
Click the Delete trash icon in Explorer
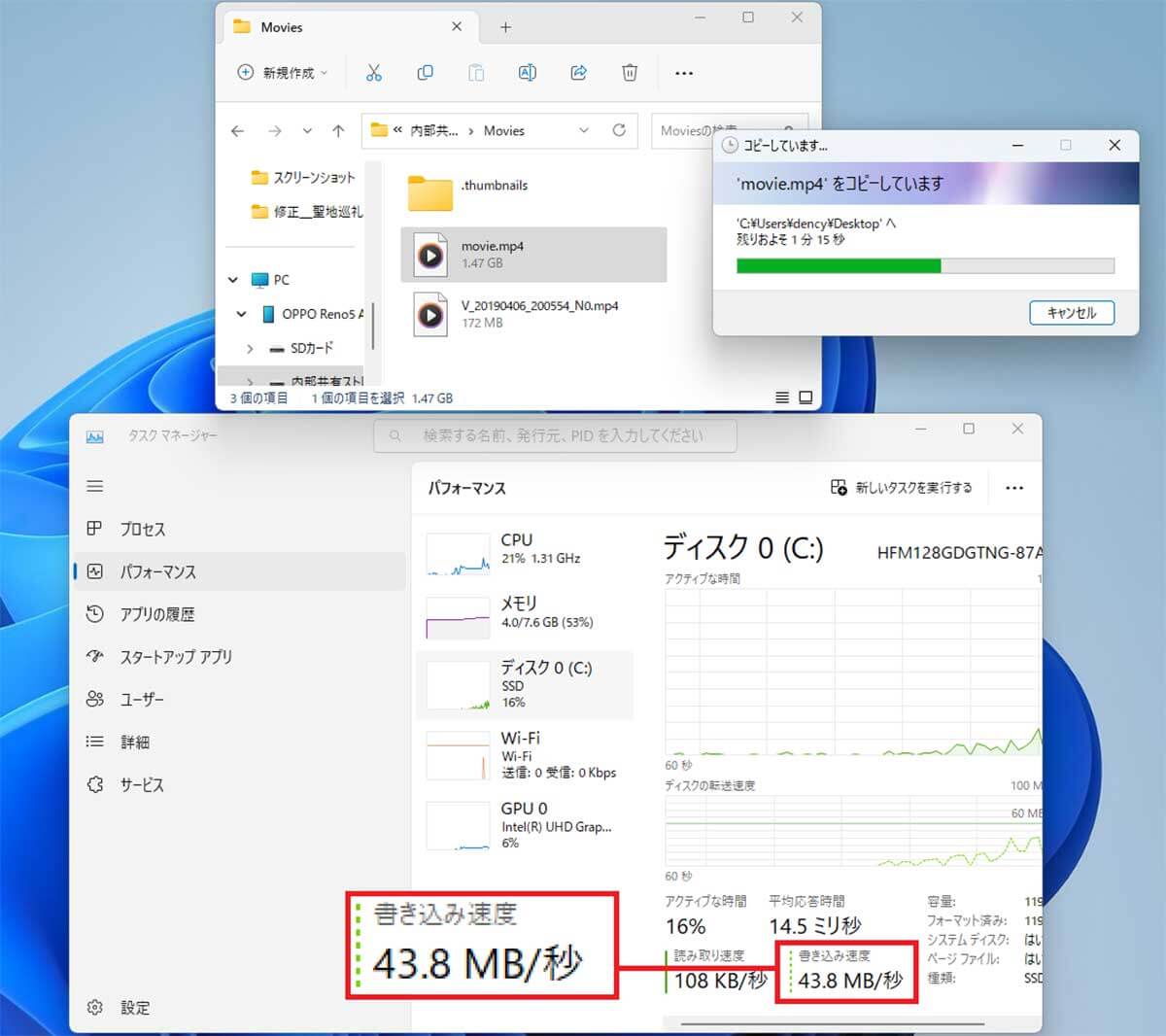(630, 73)
